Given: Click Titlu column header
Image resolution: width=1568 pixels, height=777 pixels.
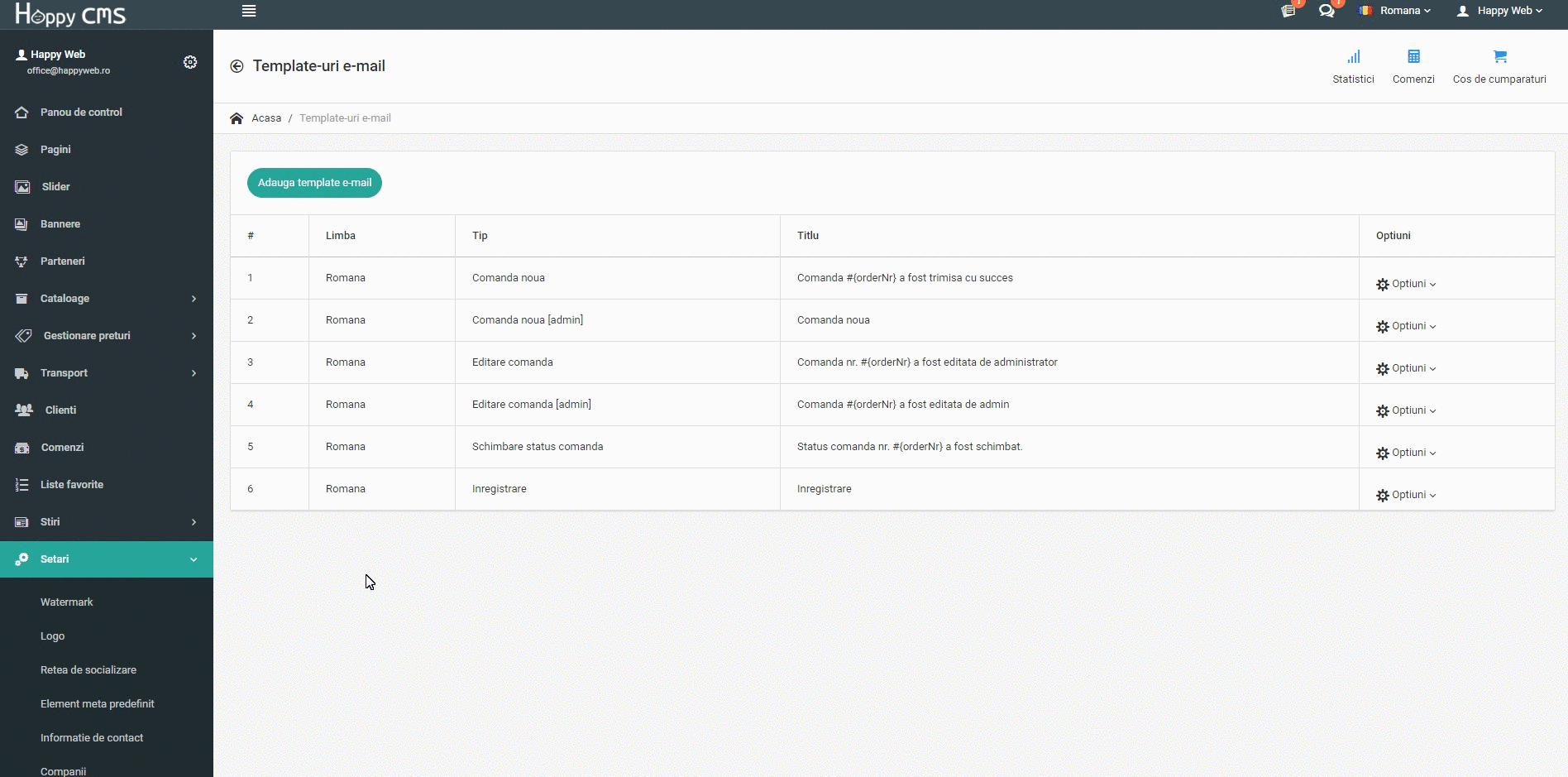Looking at the screenshot, I should (x=808, y=236).
